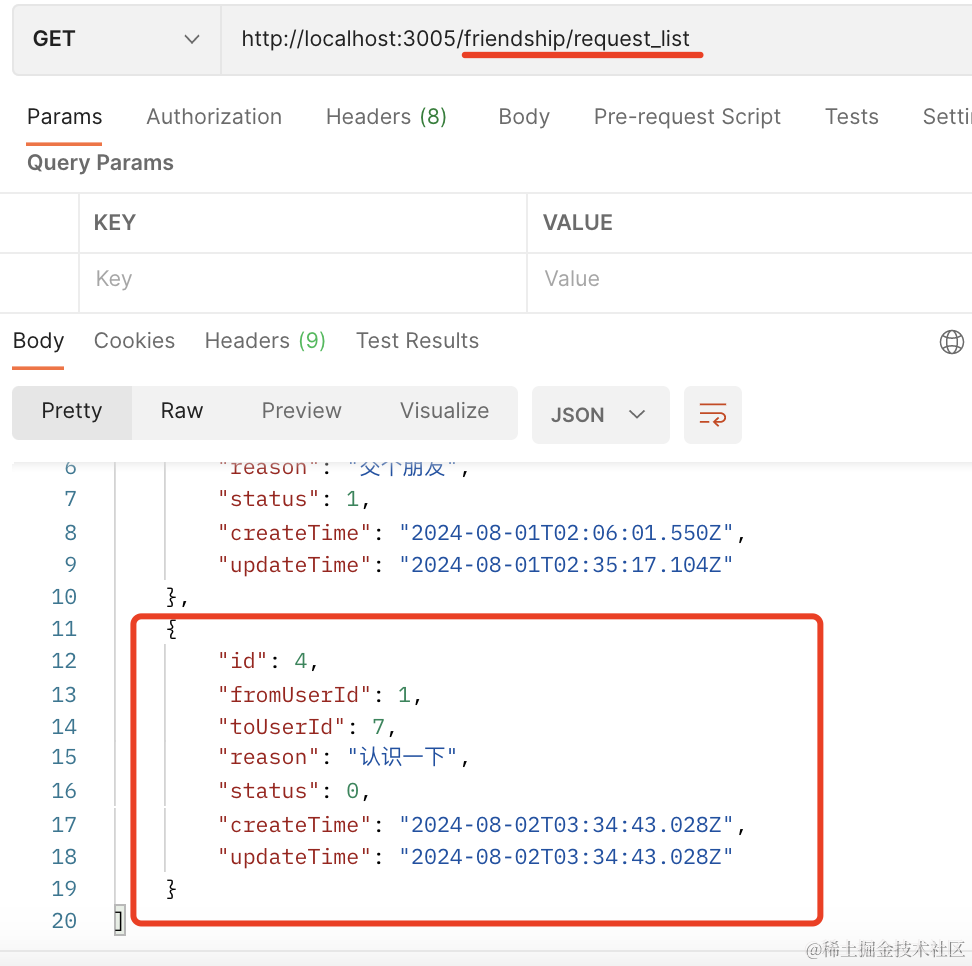This screenshot has height=966, width=972.
Task: Open the Tests tab
Action: click(851, 117)
